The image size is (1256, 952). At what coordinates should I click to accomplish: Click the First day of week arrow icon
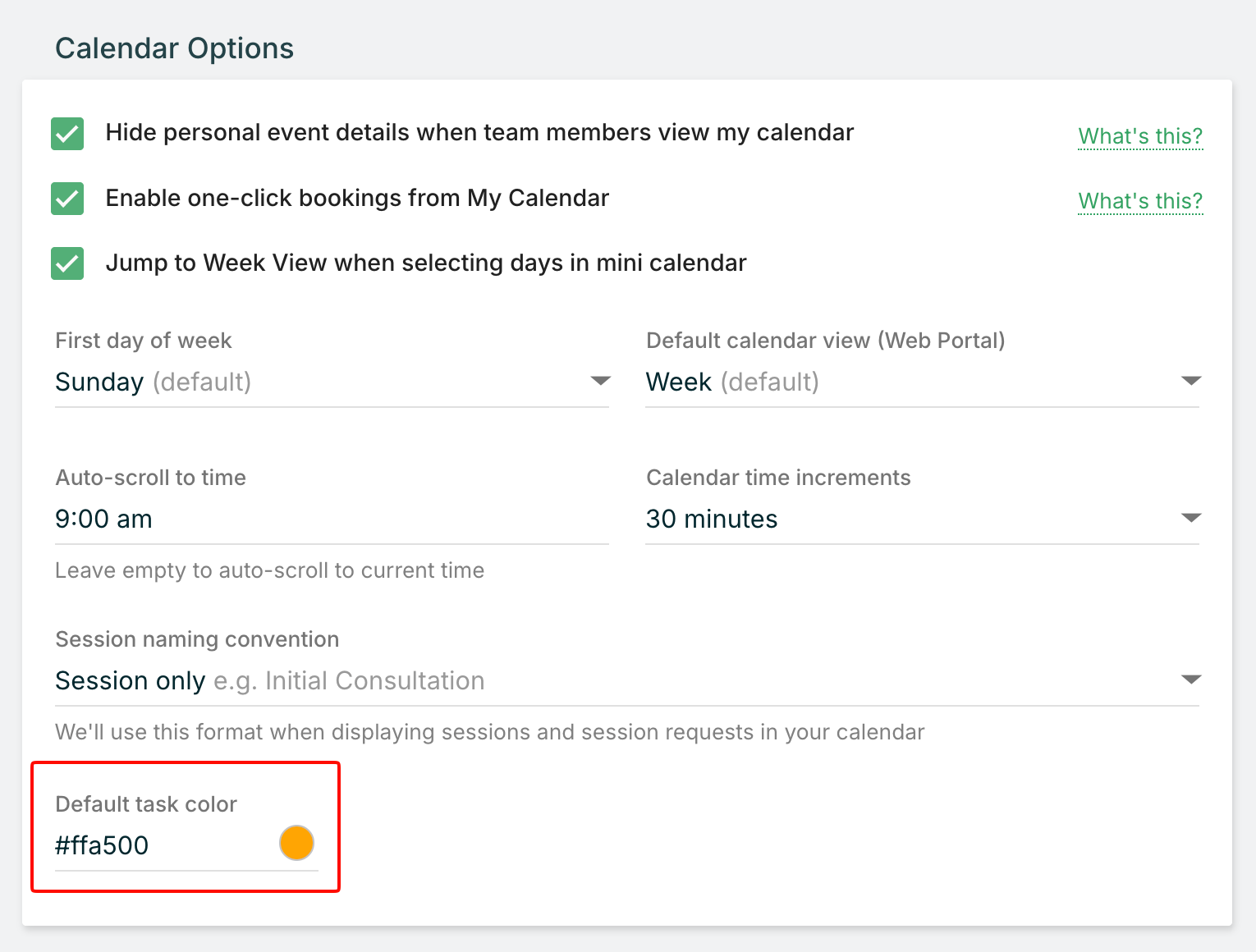click(601, 381)
